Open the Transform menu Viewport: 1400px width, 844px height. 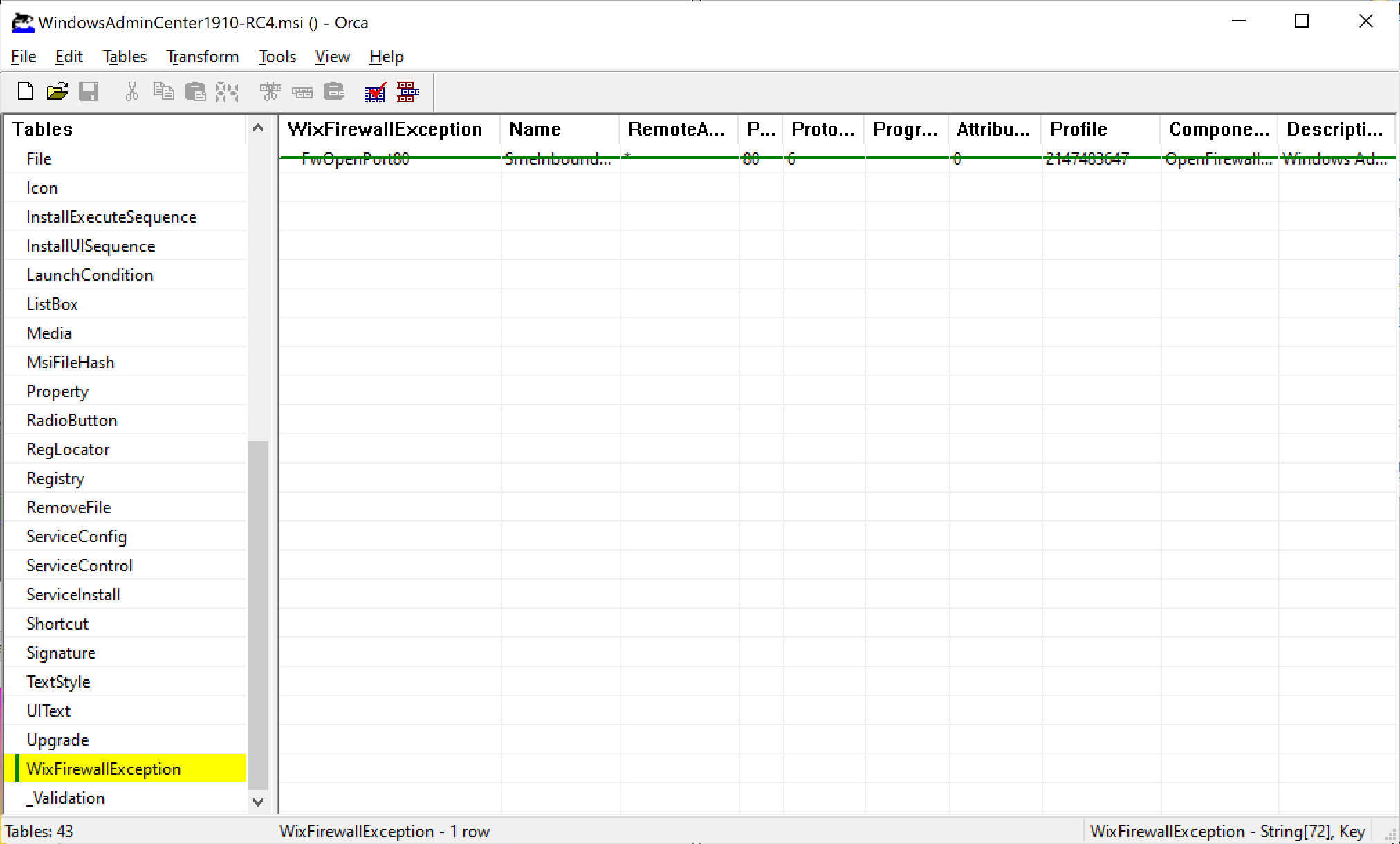click(x=203, y=57)
